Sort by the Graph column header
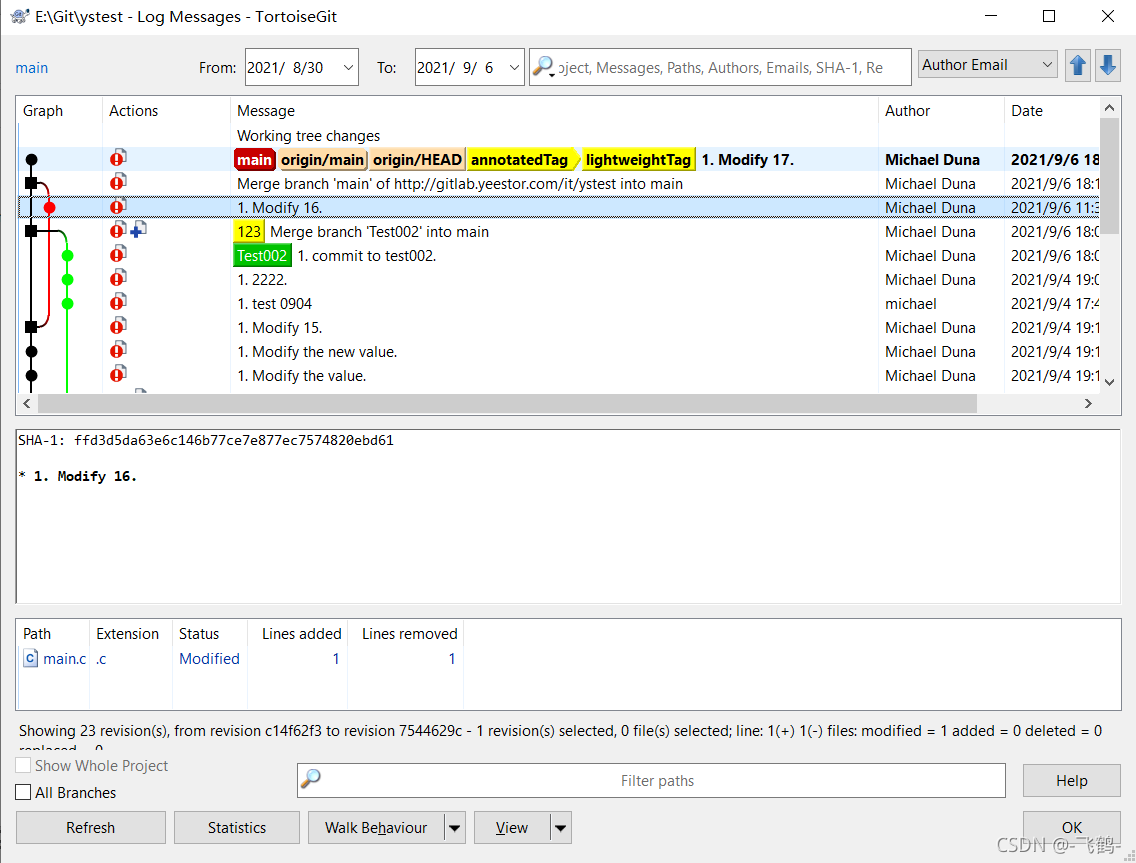This screenshot has width=1136, height=863. tap(59, 111)
